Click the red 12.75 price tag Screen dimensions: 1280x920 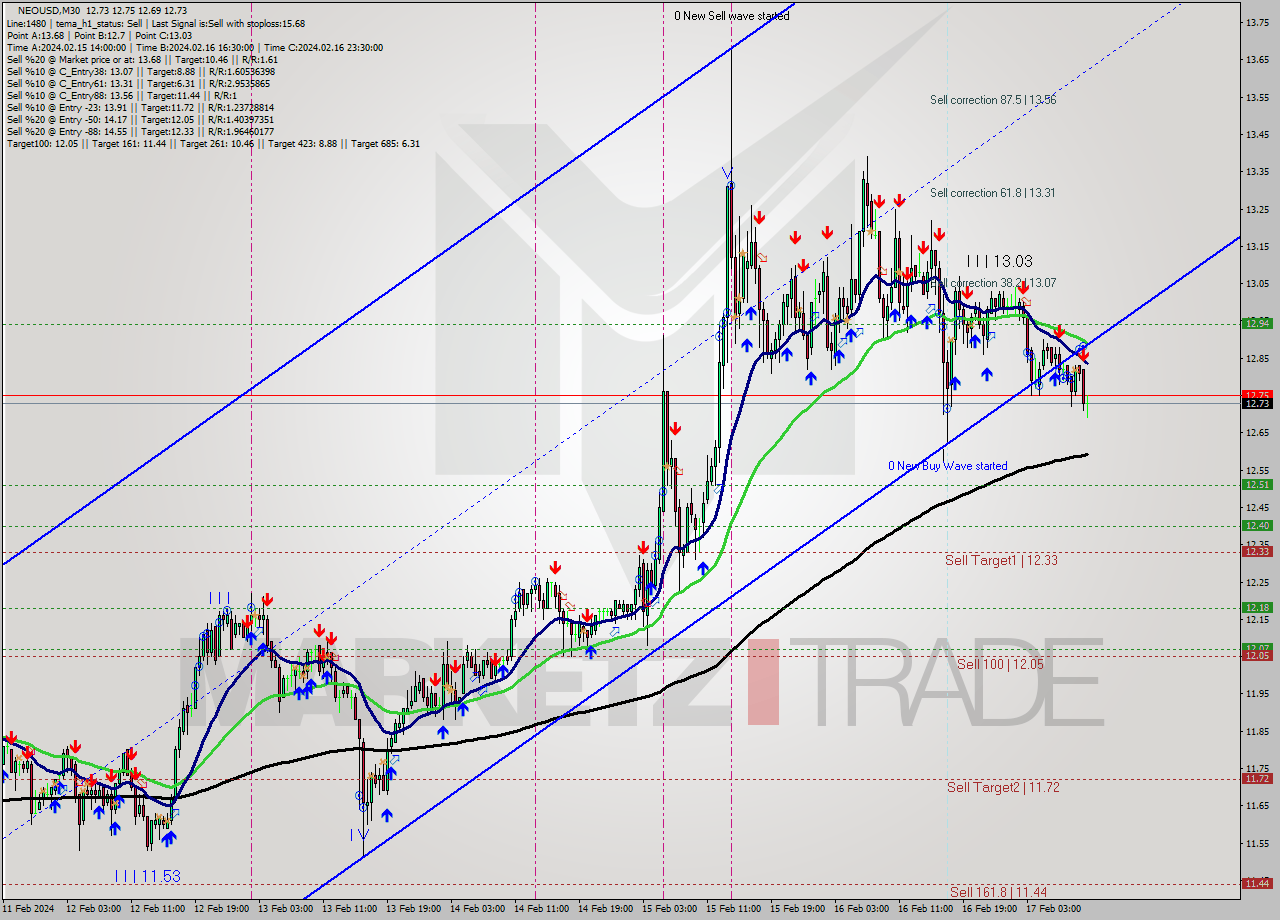1257,395
